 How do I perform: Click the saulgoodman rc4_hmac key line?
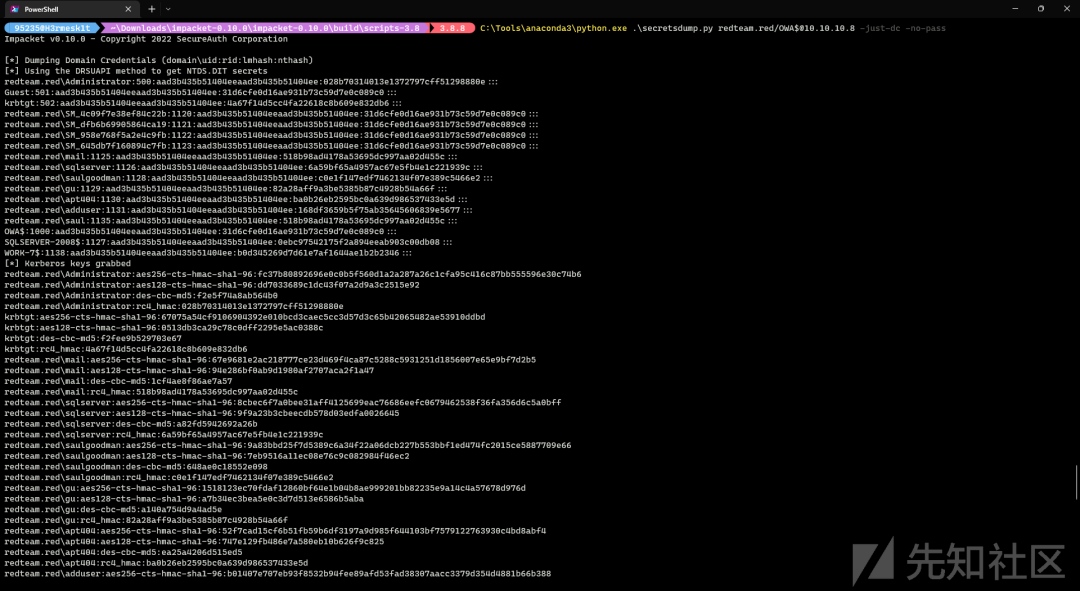point(169,477)
